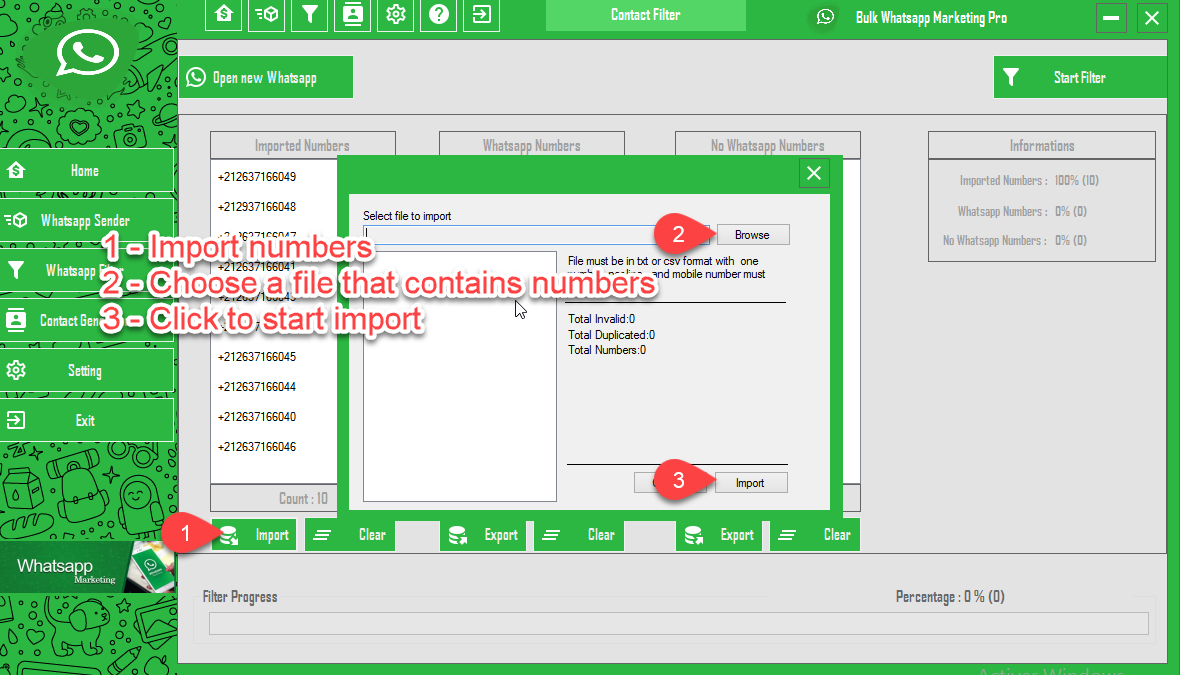
Task: Click the Start Filter button
Action: point(1079,78)
